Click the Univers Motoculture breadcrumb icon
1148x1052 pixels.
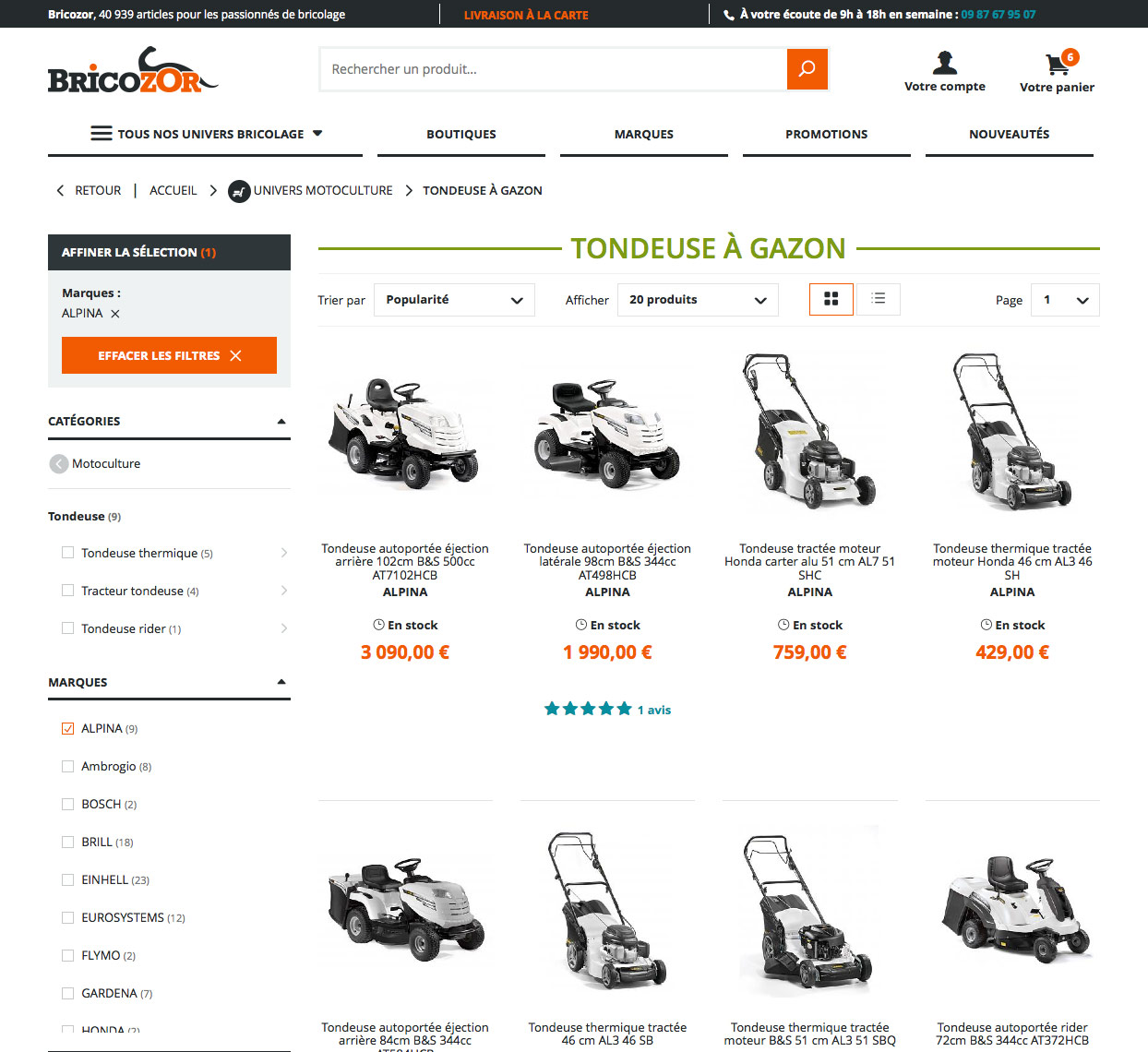coord(239,191)
